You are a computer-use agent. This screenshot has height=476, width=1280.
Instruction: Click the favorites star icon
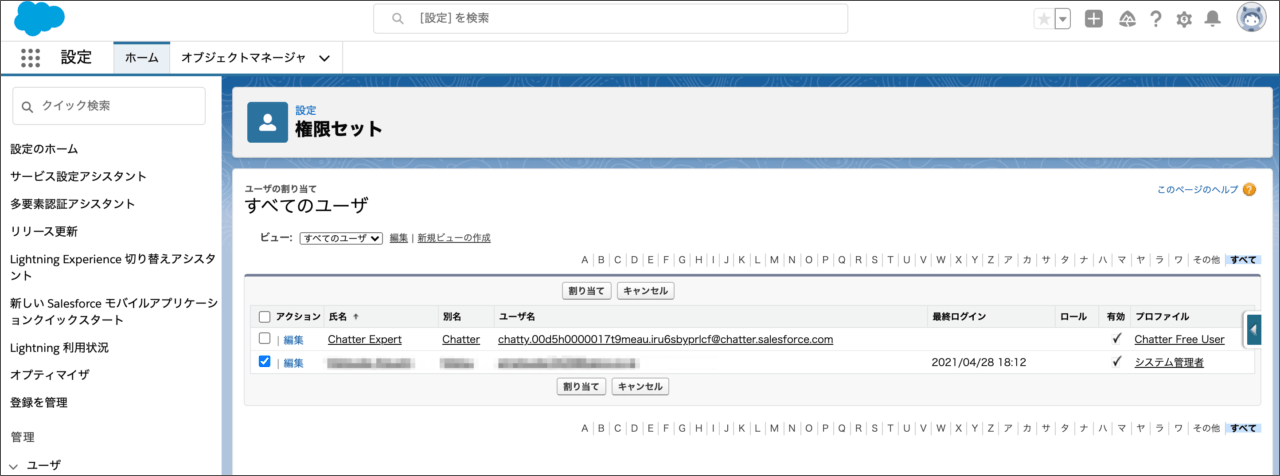1043,19
